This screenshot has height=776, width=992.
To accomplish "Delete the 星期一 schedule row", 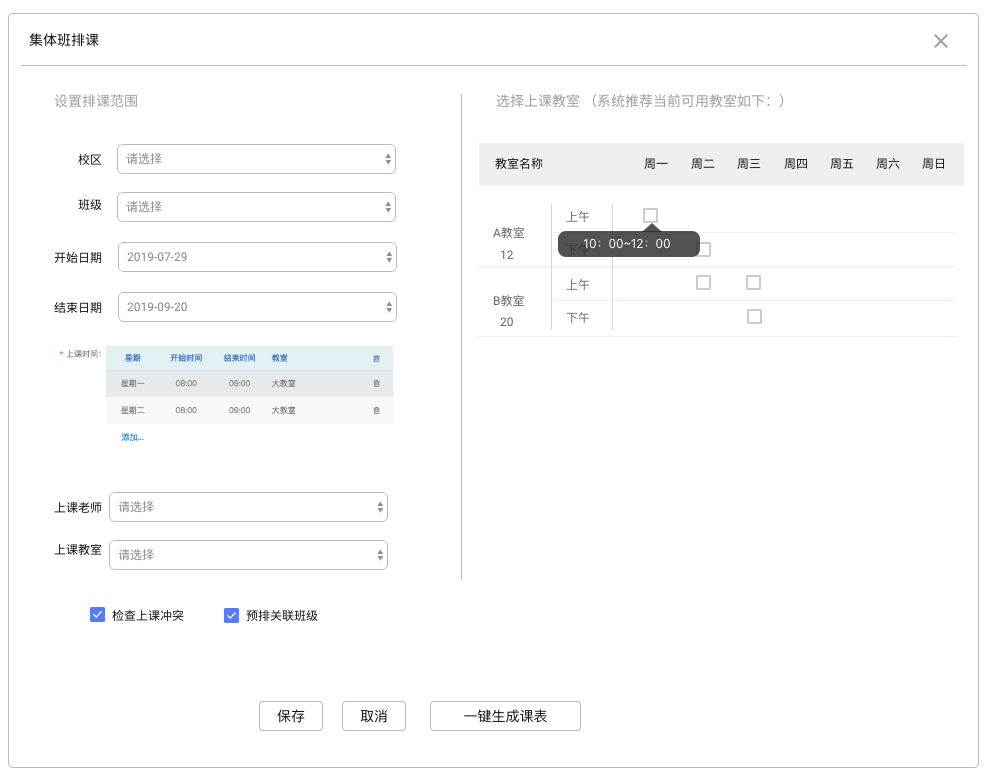I will click(376, 383).
